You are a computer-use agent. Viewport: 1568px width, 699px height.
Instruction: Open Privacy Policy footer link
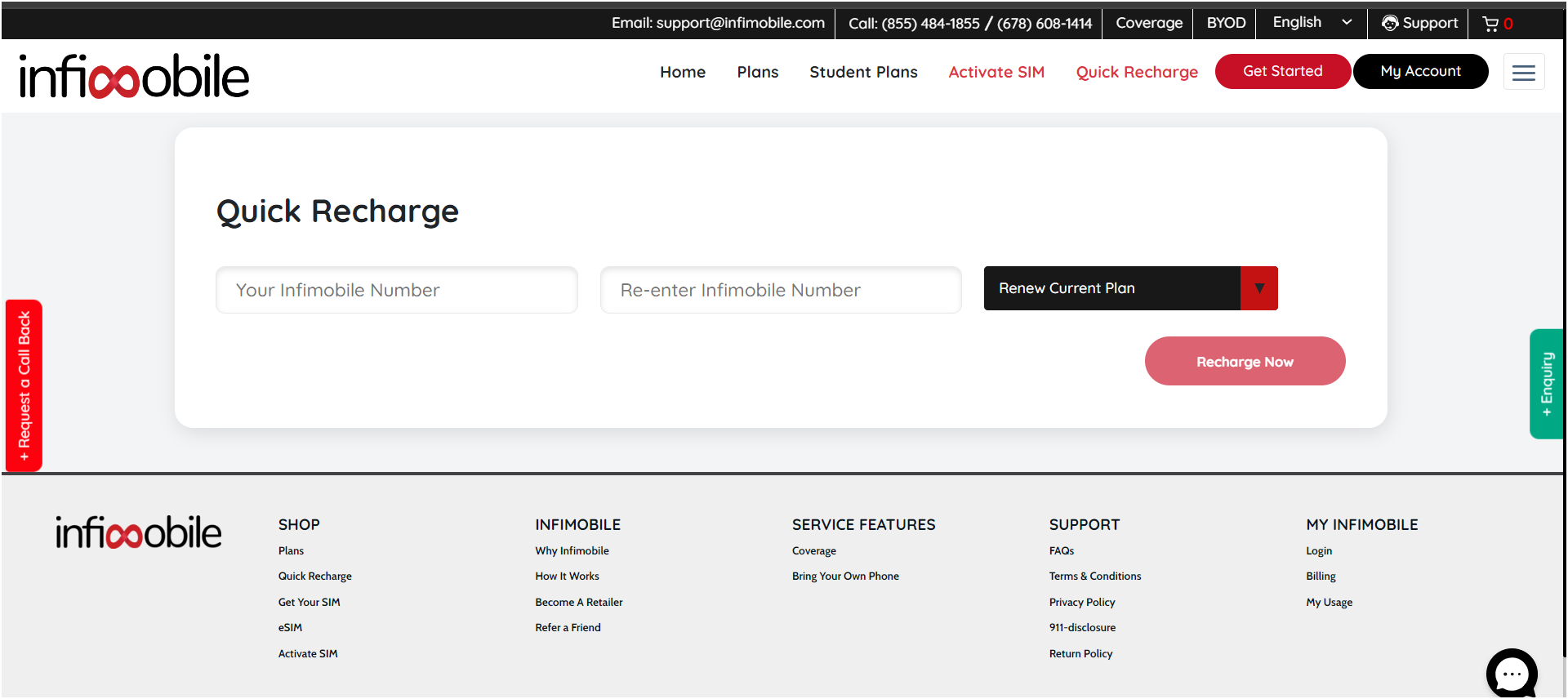coord(1081,603)
